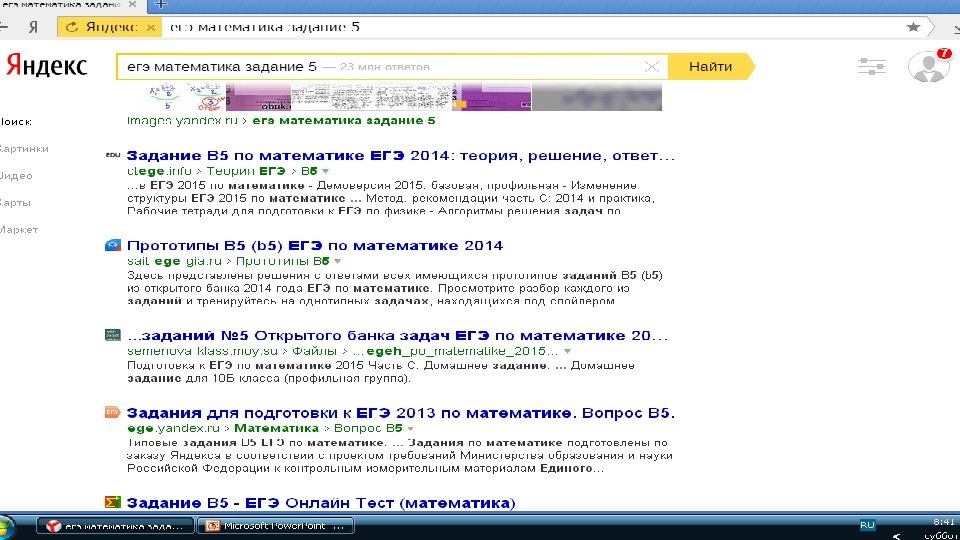Open the first image thumbnail with formulas
The height and width of the screenshot is (540, 960).
pyautogui.click(x=186, y=97)
